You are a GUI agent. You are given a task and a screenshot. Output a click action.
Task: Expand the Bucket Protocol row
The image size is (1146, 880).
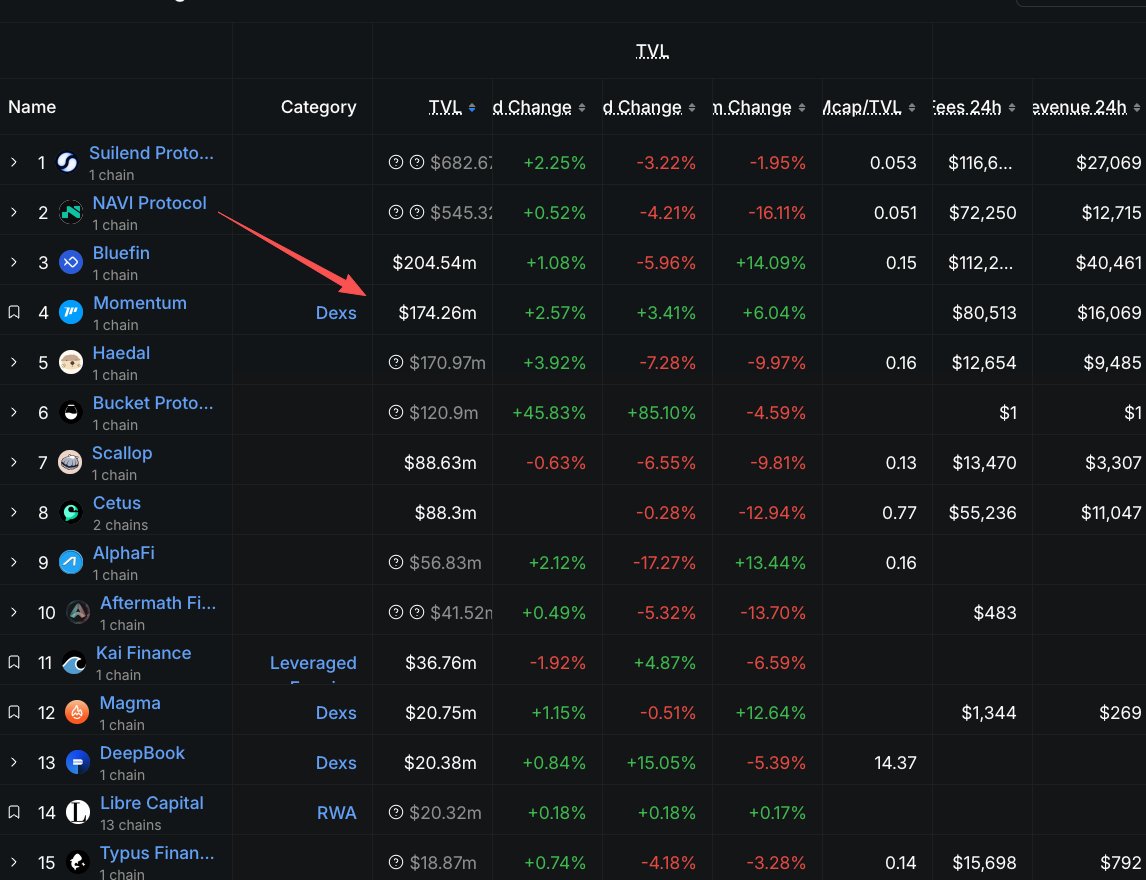click(x=14, y=413)
